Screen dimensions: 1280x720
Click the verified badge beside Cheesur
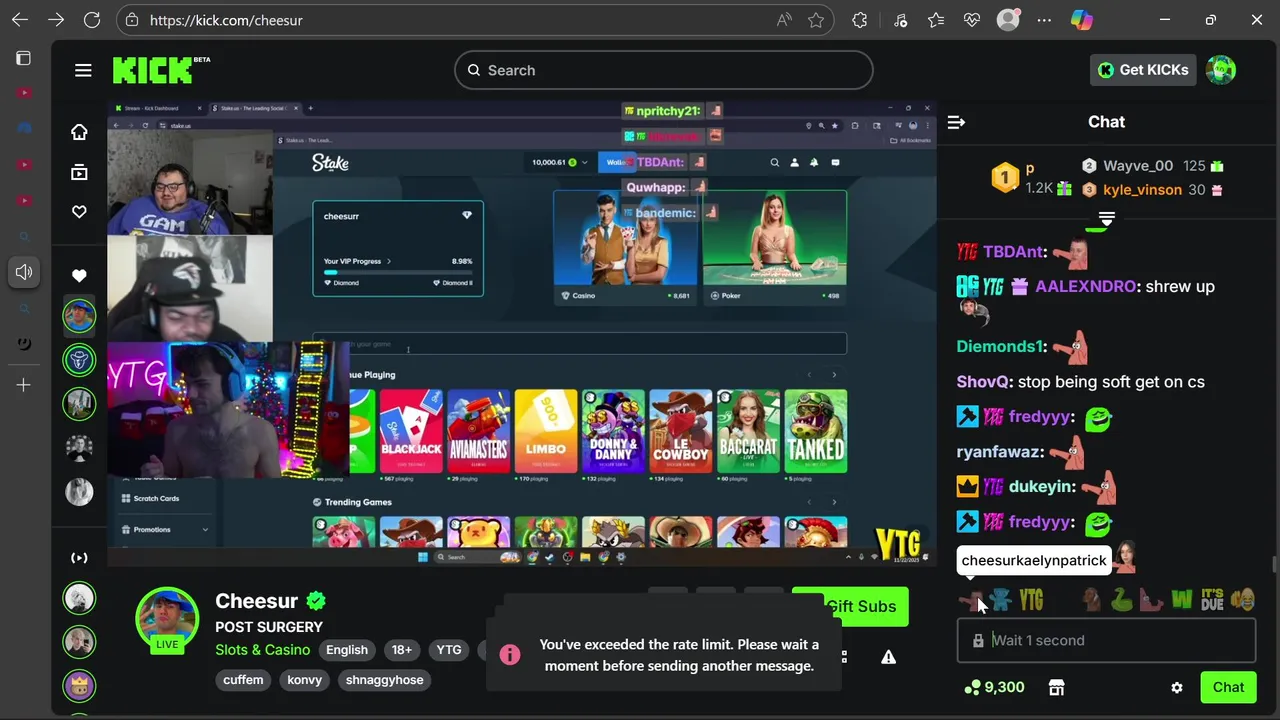pos(316,601)
